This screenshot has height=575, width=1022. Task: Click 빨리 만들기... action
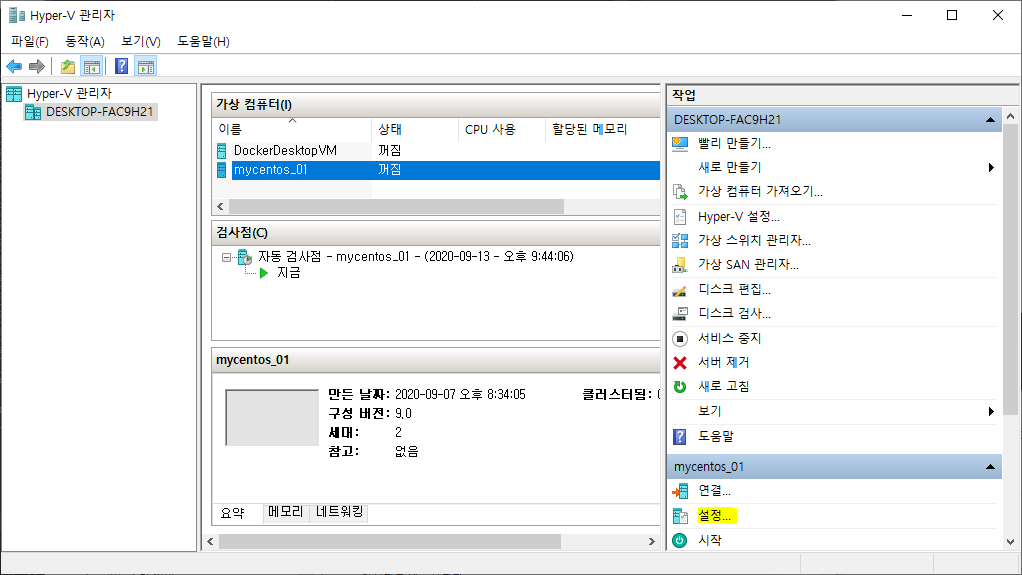[x=734, y=143]
